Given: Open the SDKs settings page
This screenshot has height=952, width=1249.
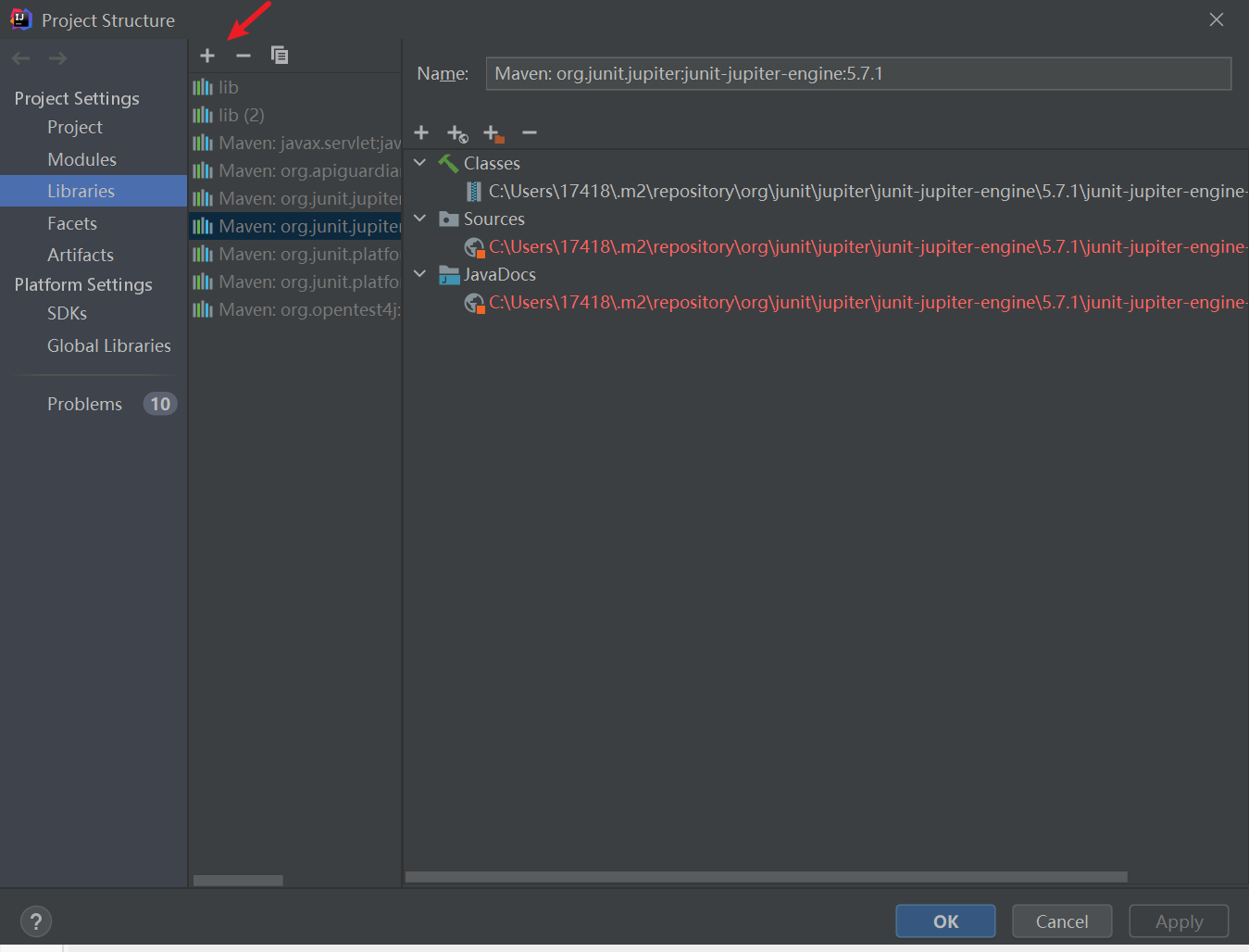Looking at the screenshot, I should [68, 313].
